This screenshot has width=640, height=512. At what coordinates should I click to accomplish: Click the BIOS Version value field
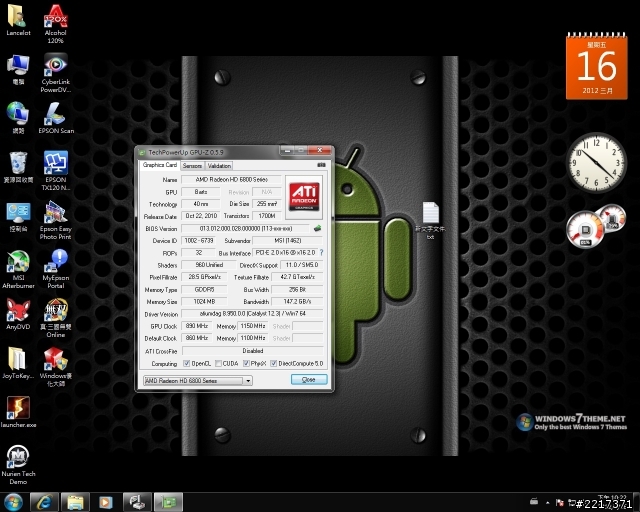pos(246,229)
